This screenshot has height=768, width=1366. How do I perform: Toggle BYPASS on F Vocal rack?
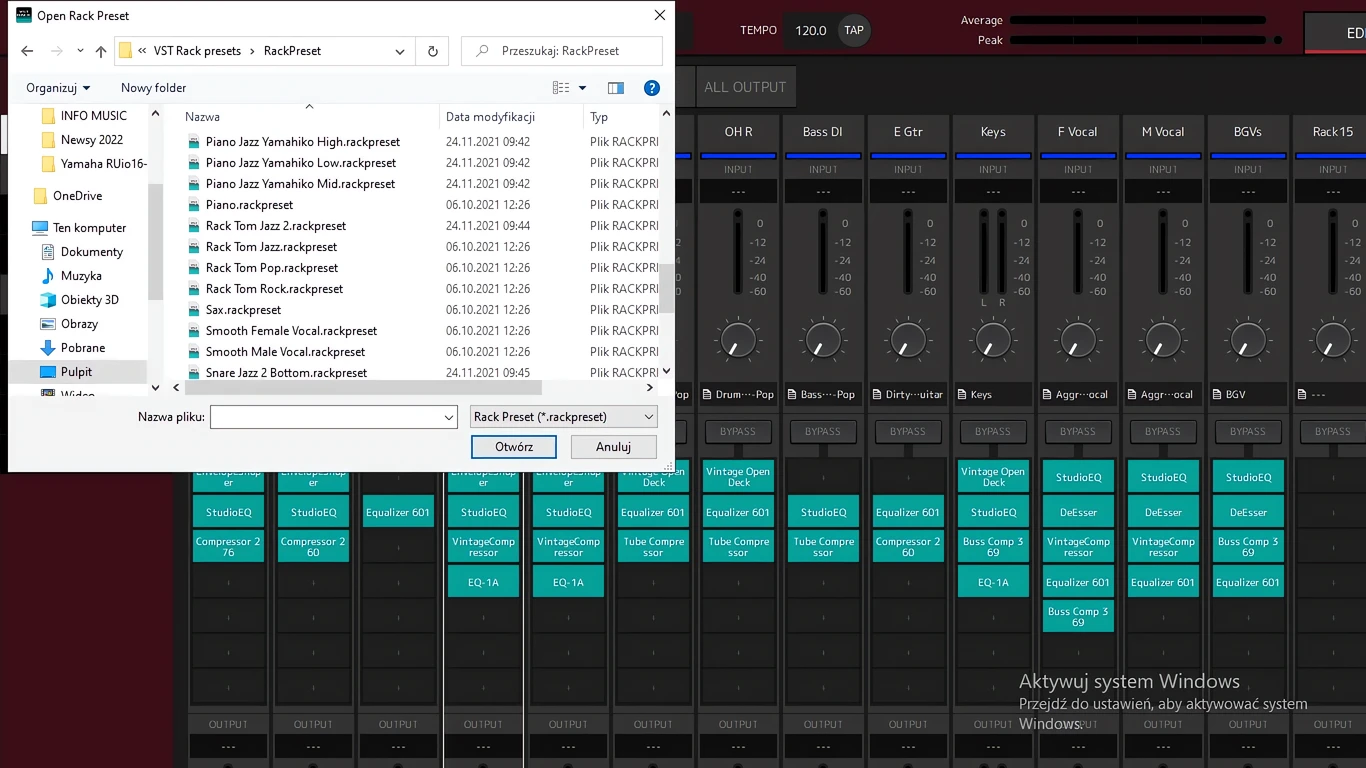1078,432
